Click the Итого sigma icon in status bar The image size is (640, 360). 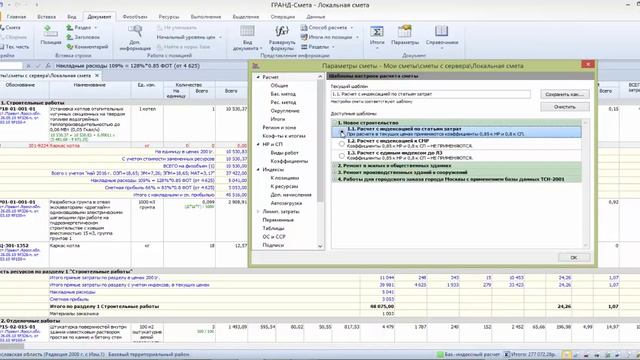[x=507, y=355]
